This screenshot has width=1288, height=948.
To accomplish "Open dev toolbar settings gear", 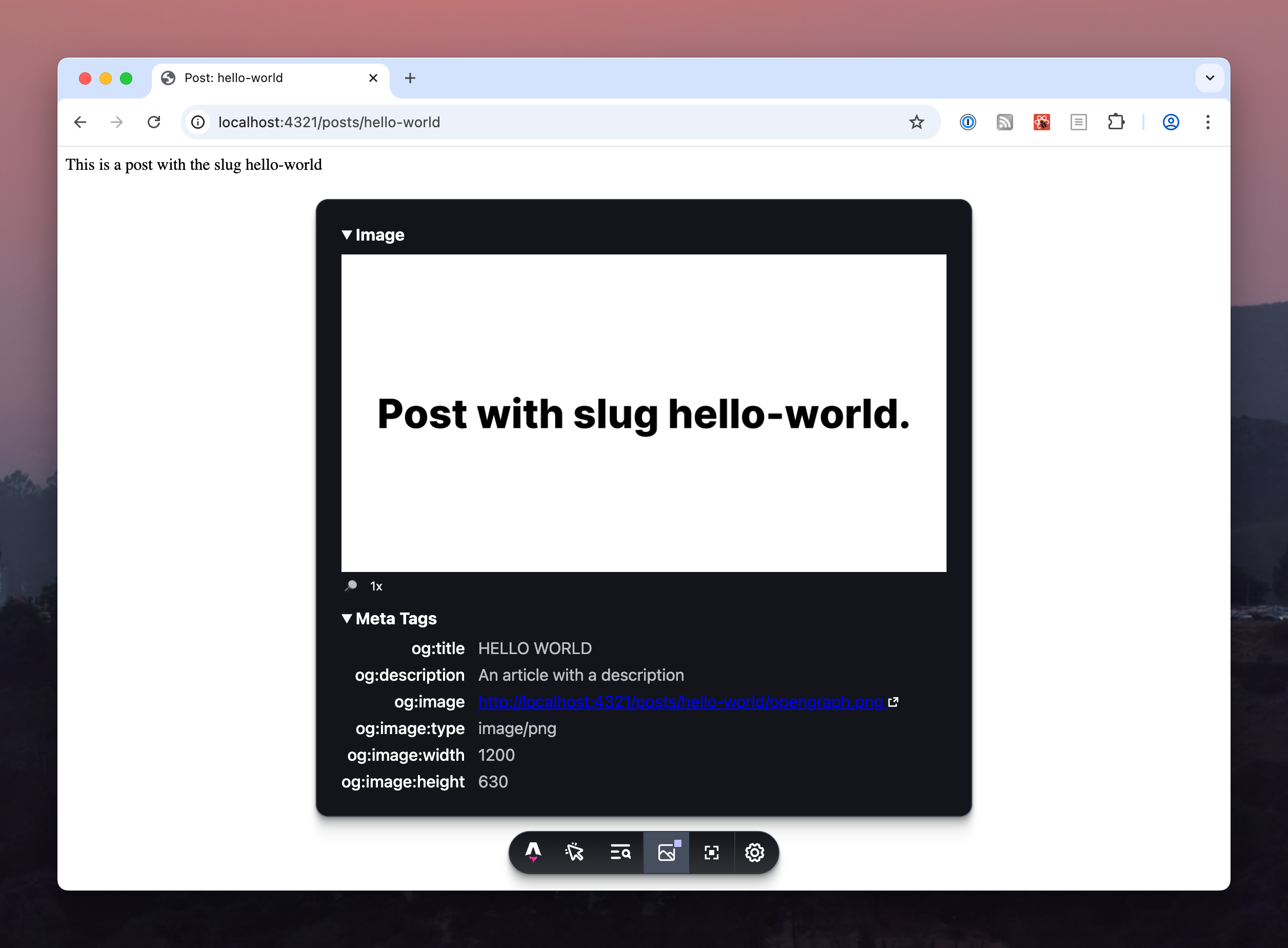I will coord(755,852).
